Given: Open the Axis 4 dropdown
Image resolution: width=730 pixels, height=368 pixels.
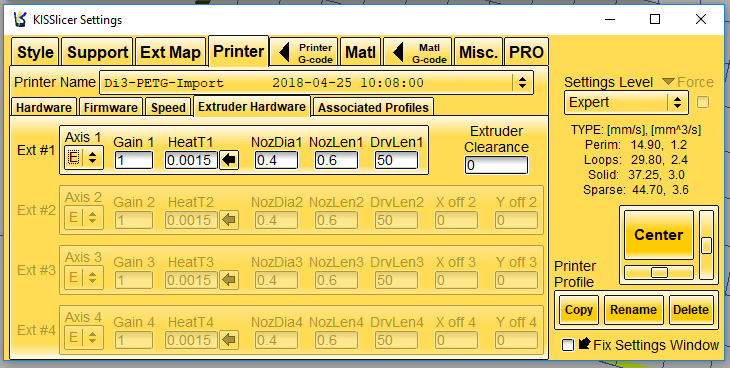Looking at the screenshot, I should click(84, 338).
